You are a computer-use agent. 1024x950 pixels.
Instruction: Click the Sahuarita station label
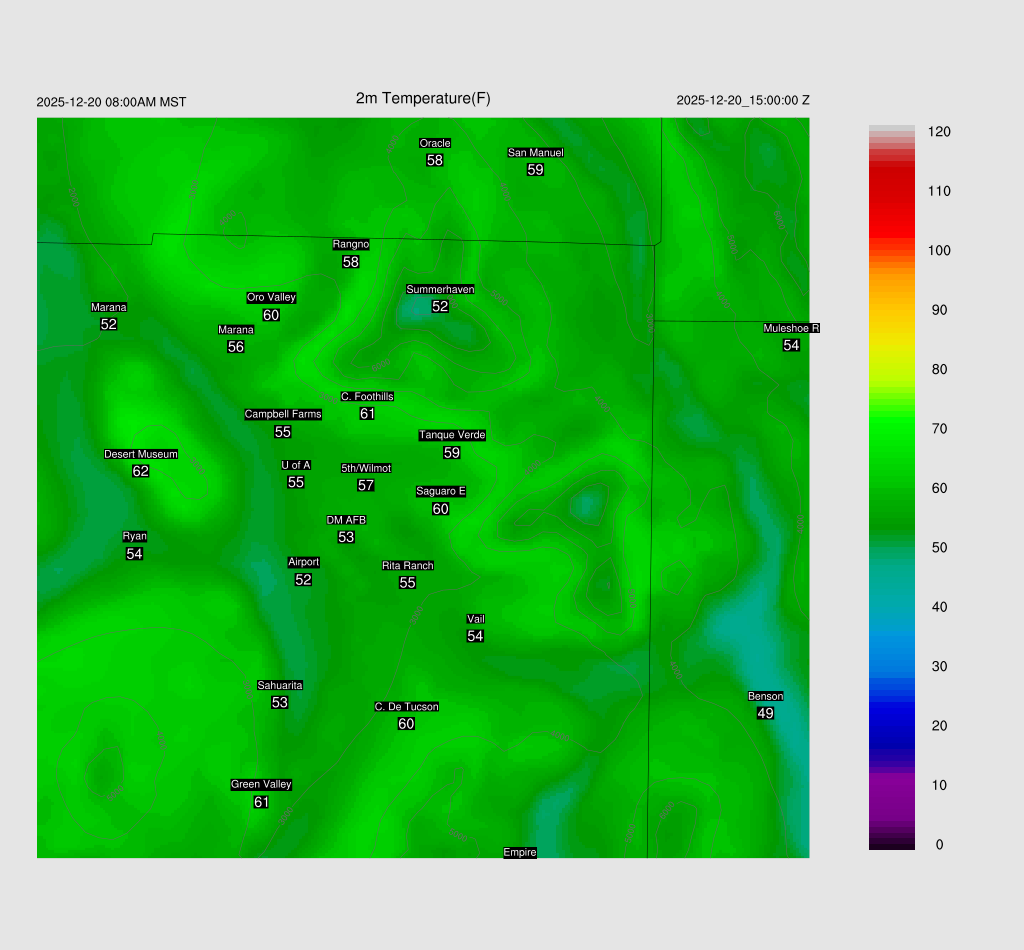[x=280, y=685]
